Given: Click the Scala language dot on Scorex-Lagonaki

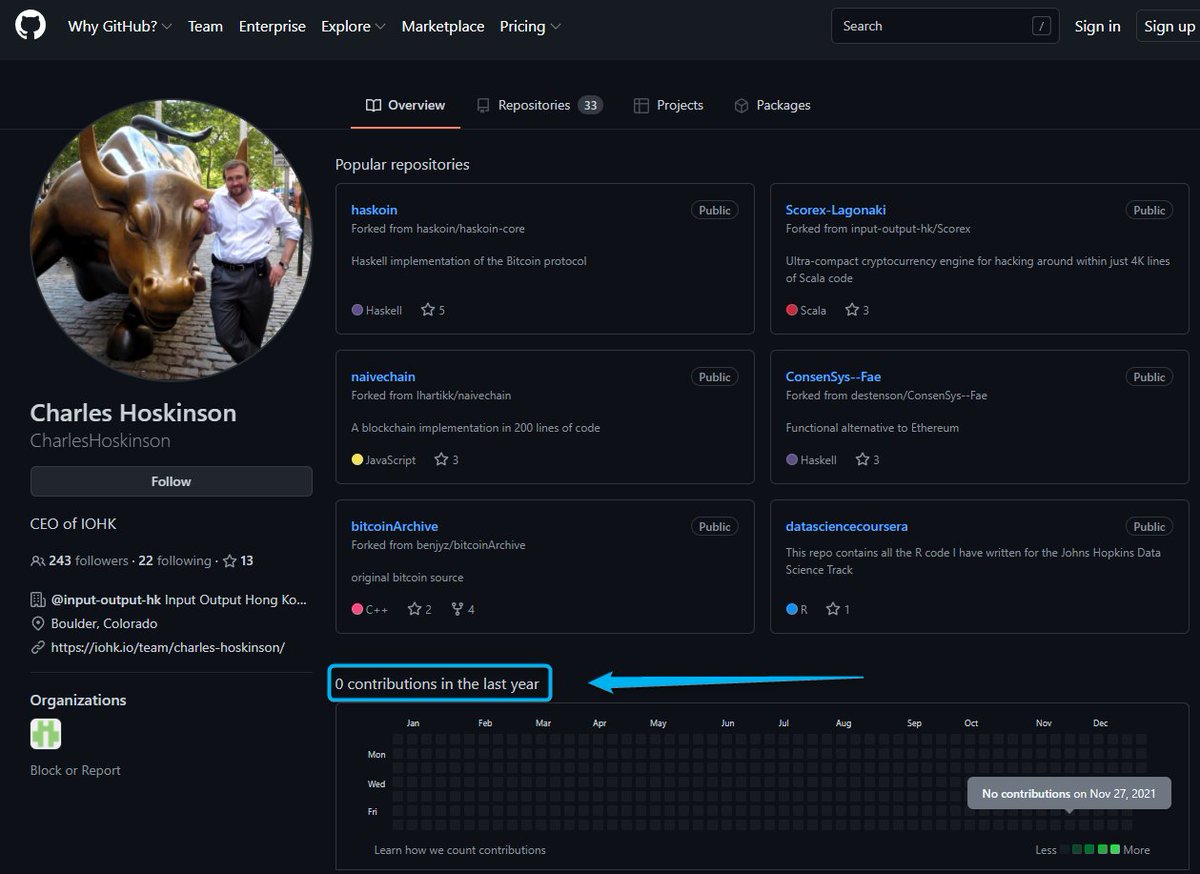Looking at the screenshot, I should 792,310.
